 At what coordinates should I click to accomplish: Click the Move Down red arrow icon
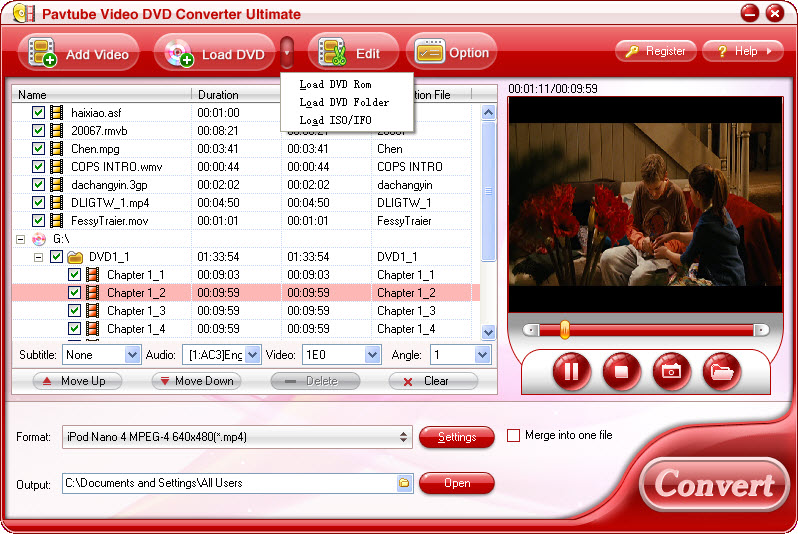pos(165,381)
